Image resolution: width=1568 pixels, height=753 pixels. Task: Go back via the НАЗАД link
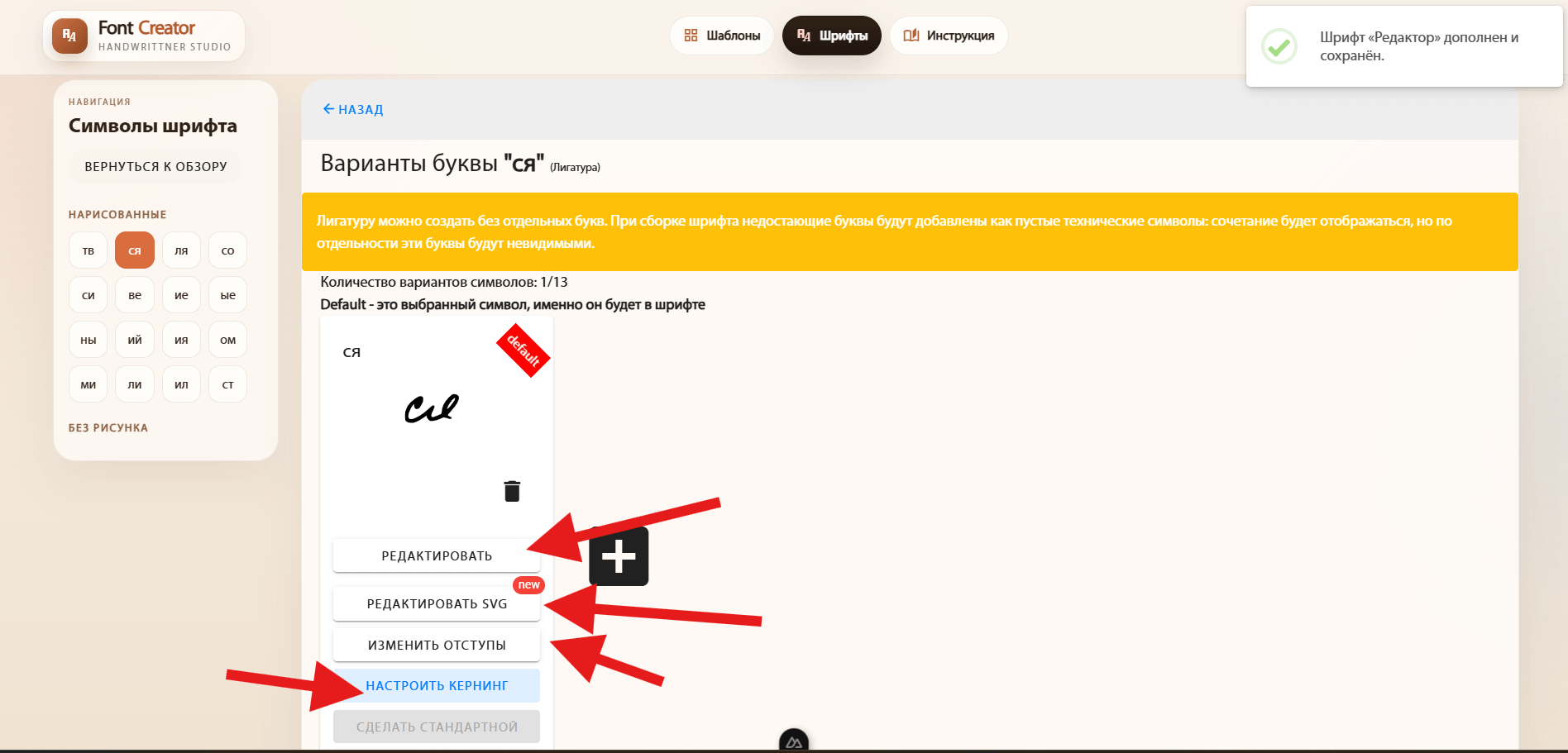352,109
